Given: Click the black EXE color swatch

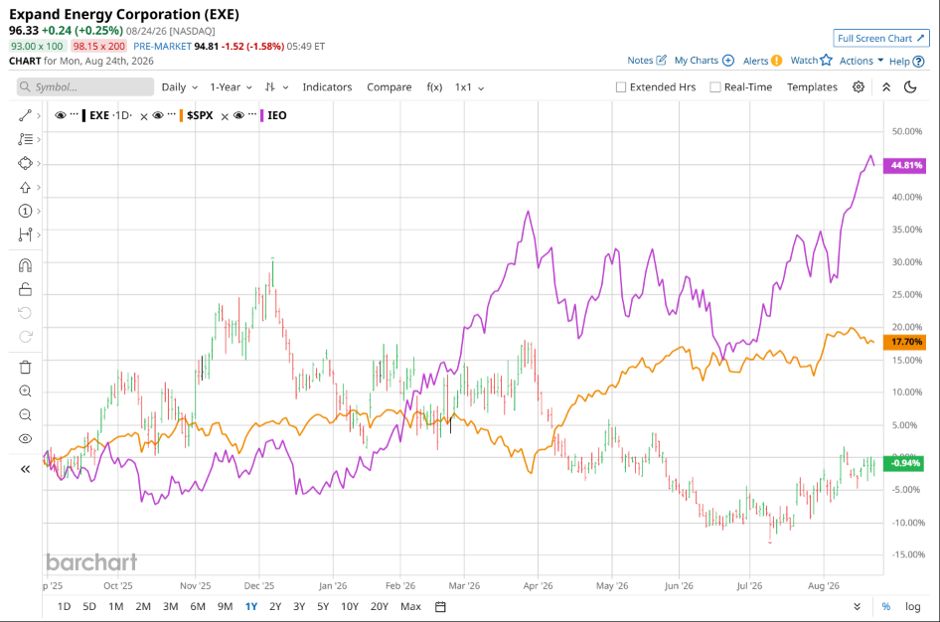Looking at the screenshot, I should coord(84,115).
